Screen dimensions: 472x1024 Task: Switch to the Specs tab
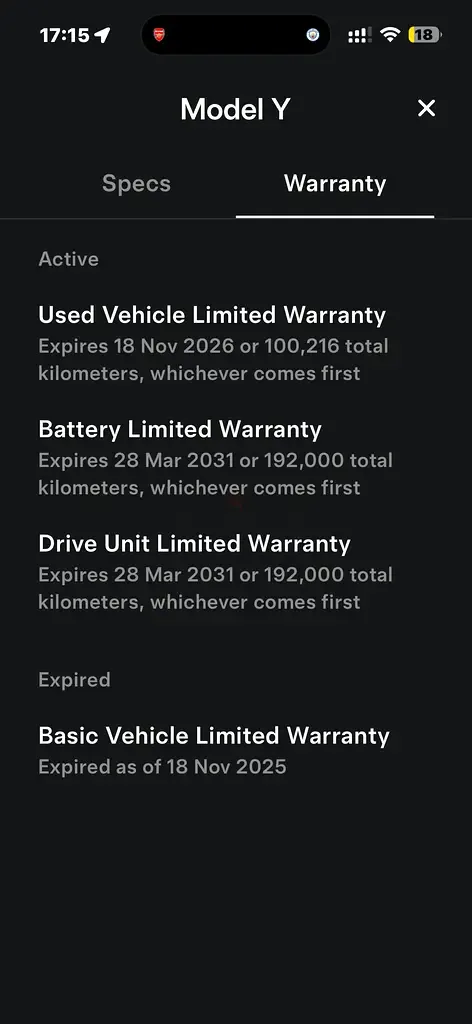click(x=136, y=184)
